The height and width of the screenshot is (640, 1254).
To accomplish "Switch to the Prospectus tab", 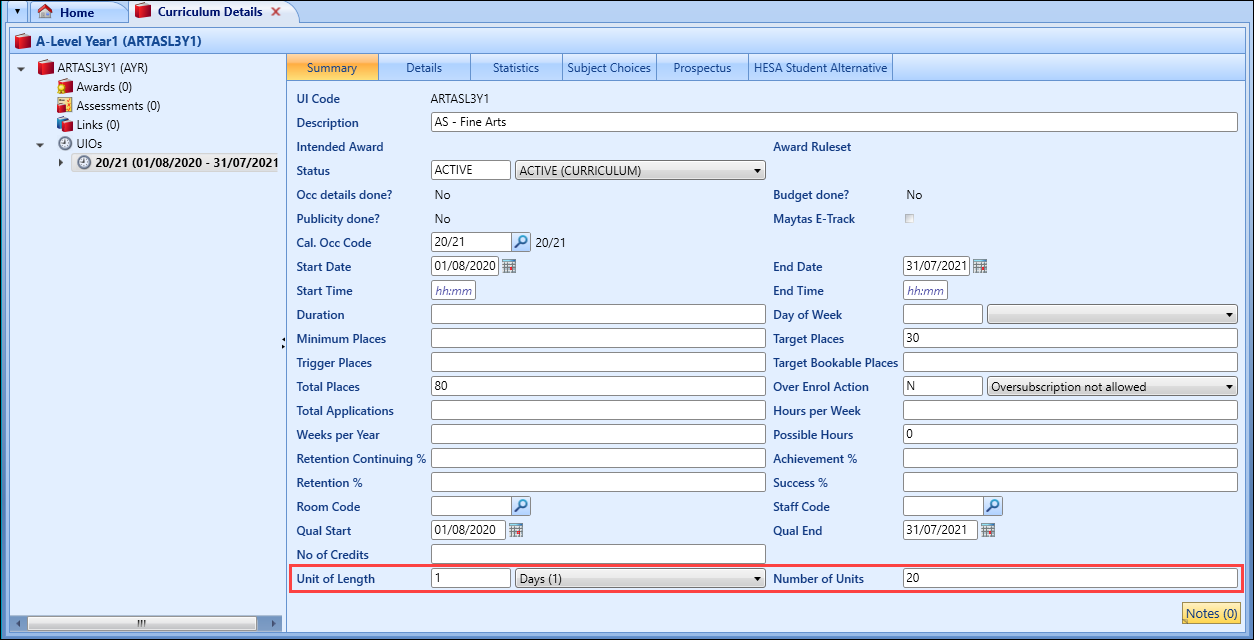I will click(x=702, y=68).
